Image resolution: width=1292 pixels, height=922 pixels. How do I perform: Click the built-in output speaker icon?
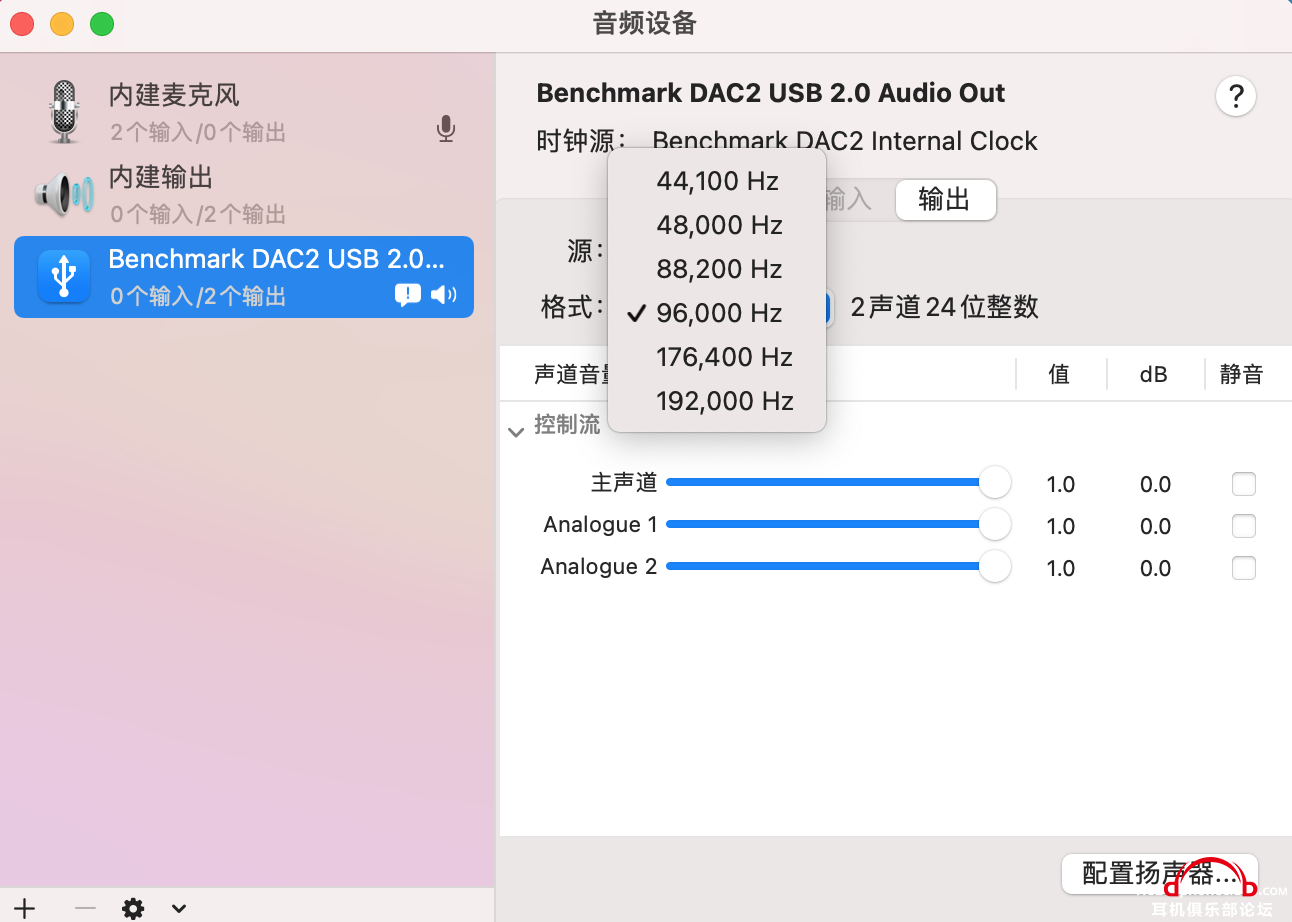pos(64,193)
